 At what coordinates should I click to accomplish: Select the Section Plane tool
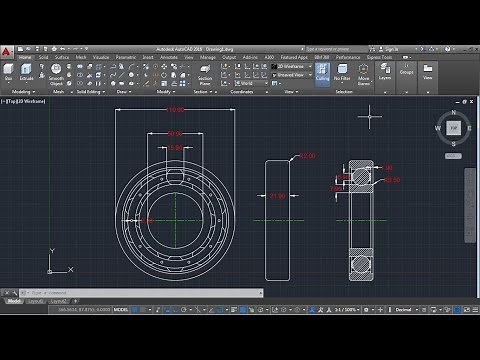coord(205,75)
